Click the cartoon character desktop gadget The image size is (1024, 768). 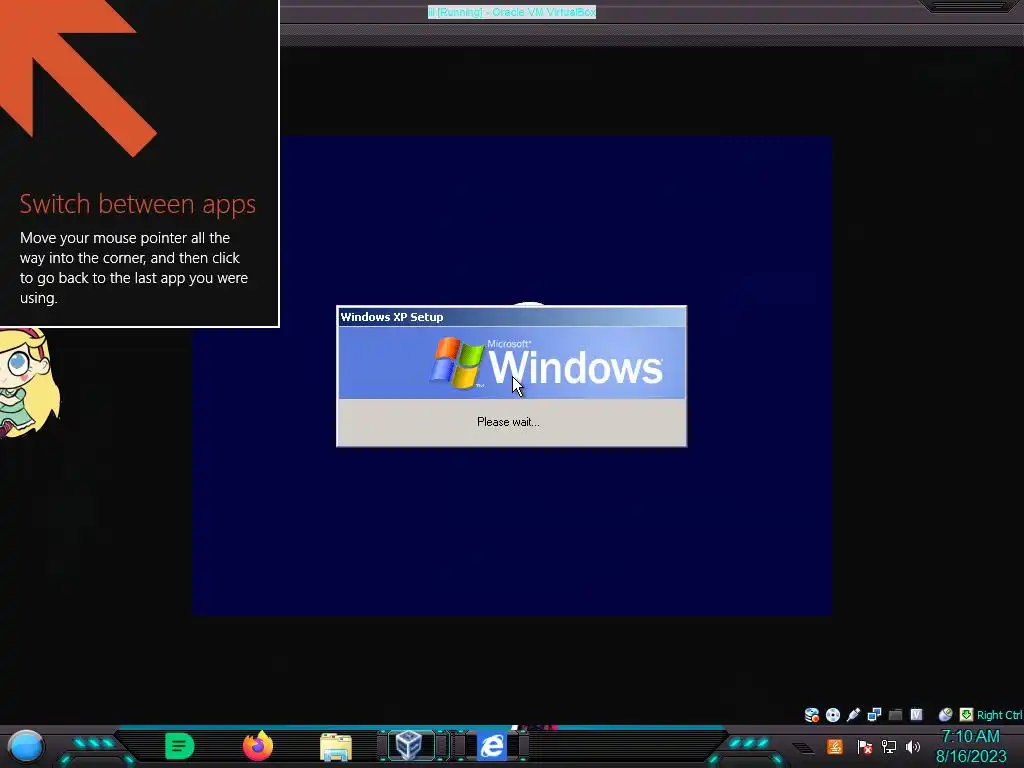(29, 383)
